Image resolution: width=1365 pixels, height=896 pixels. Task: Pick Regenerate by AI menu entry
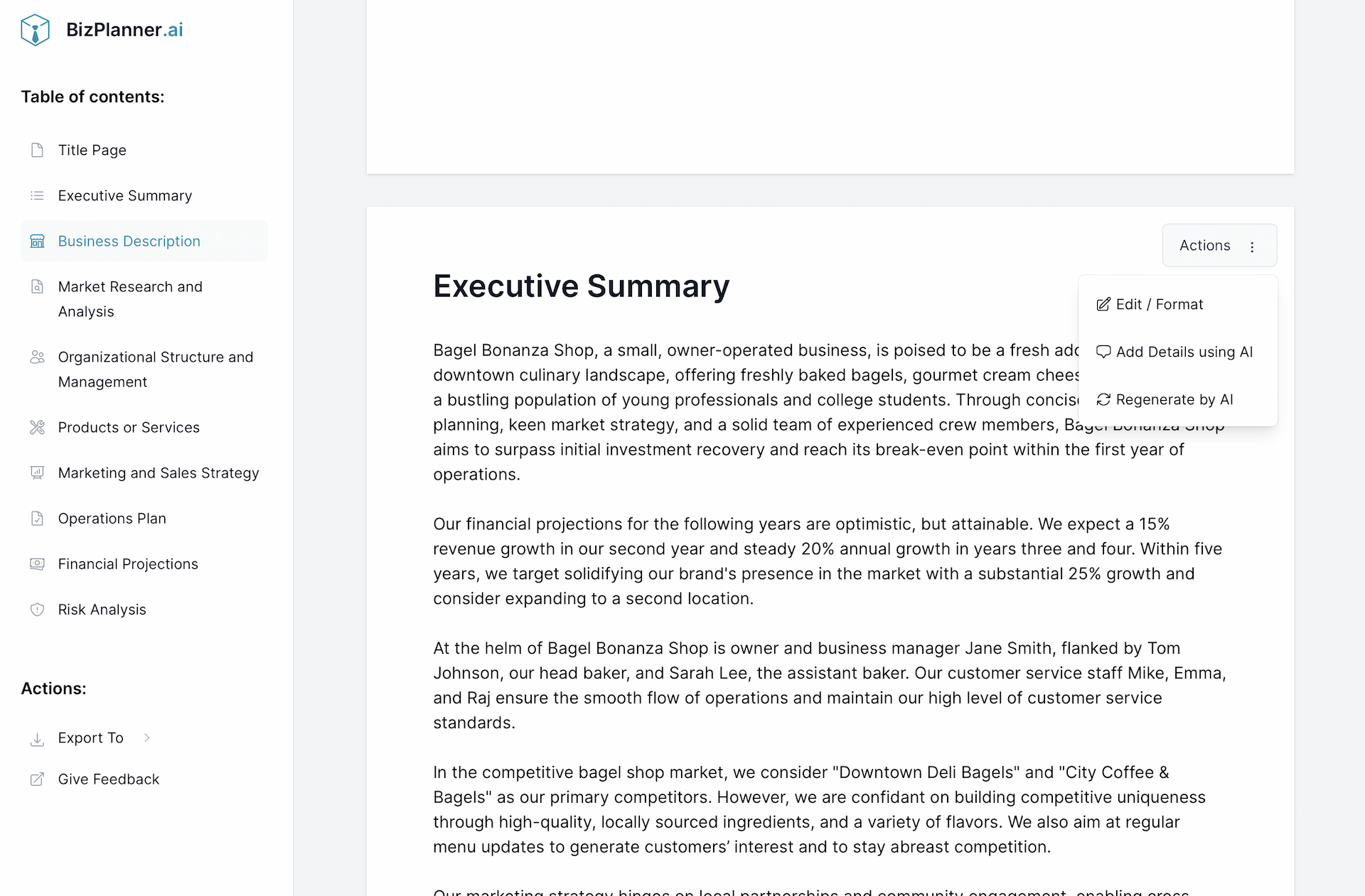click(x=1174, y=400)
